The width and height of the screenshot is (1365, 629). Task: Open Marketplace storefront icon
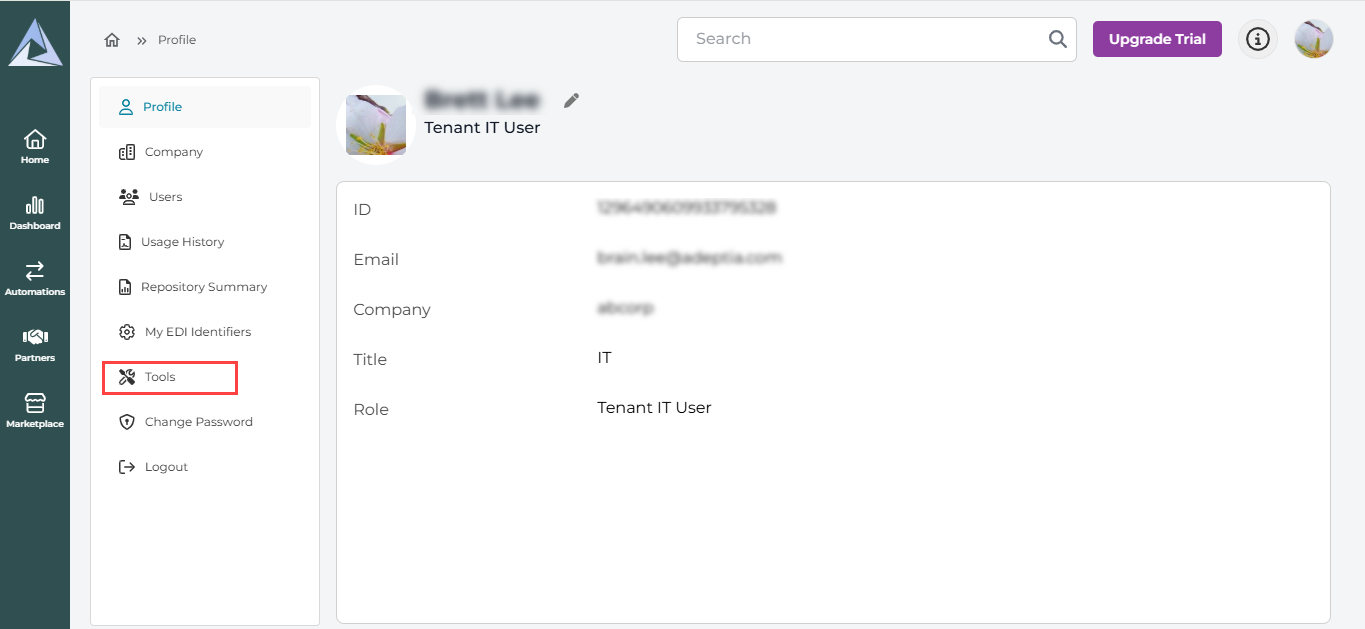[35, 403]
